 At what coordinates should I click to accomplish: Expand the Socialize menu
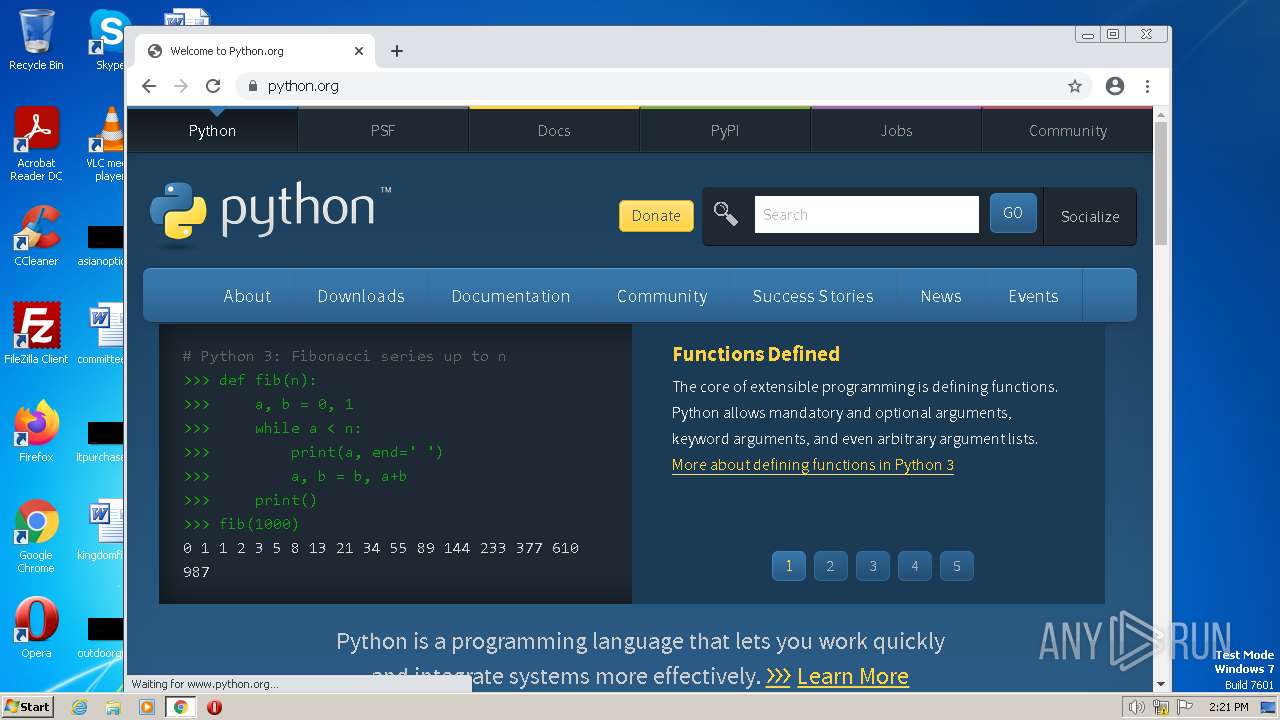point(1090,216)
